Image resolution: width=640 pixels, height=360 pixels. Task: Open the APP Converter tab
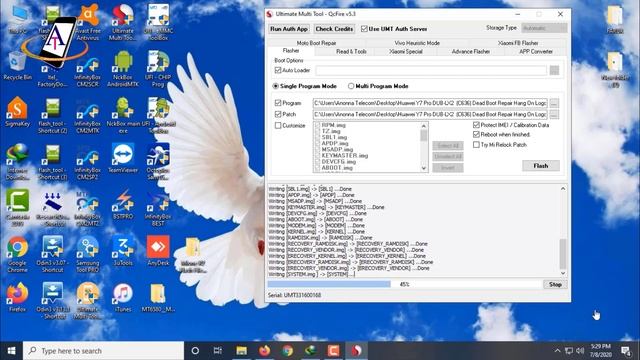tap(536, 51)
